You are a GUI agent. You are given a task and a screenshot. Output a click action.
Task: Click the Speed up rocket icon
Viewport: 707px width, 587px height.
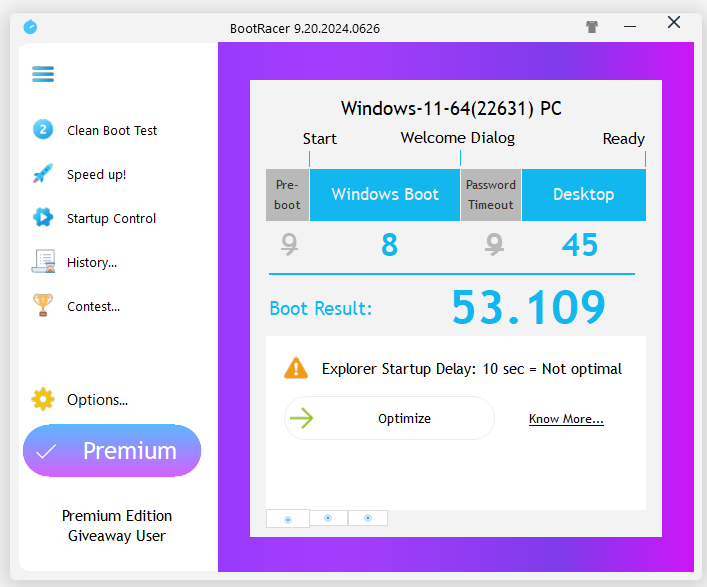tap(43, 174)
